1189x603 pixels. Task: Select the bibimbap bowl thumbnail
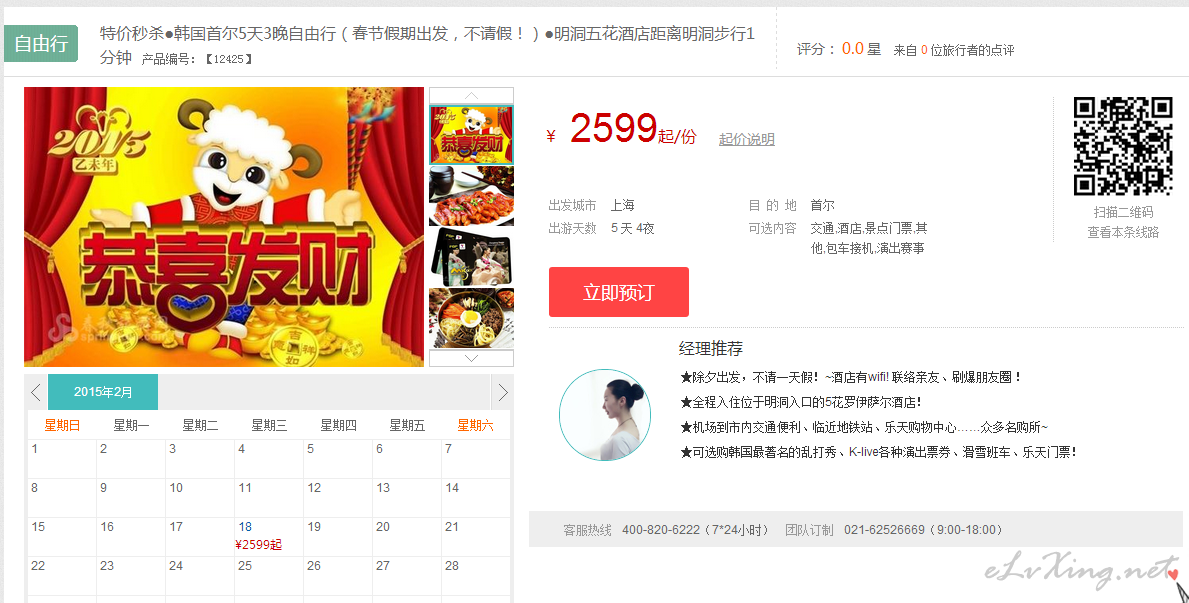tap(472, 318)
